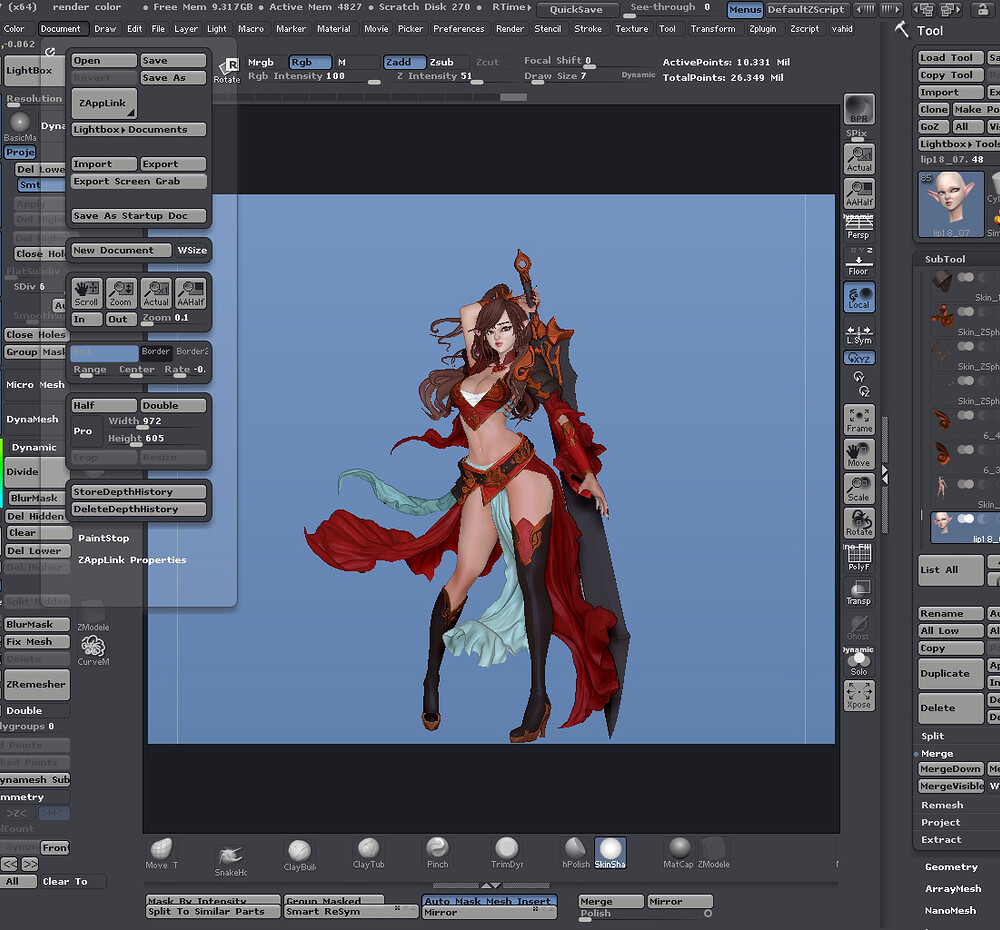This screenshot has width=1000, height=930.
Task: Select the hPolish brush
Action: click(x=576, y=853)
